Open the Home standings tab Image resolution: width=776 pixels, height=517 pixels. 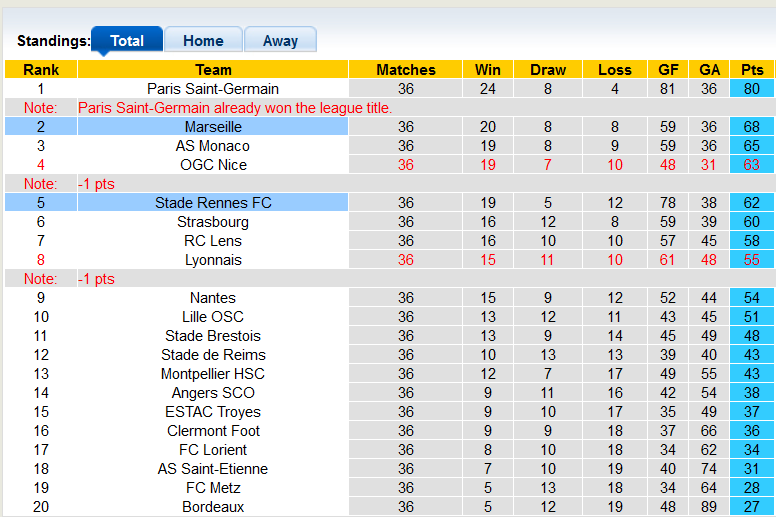point(203,41)
